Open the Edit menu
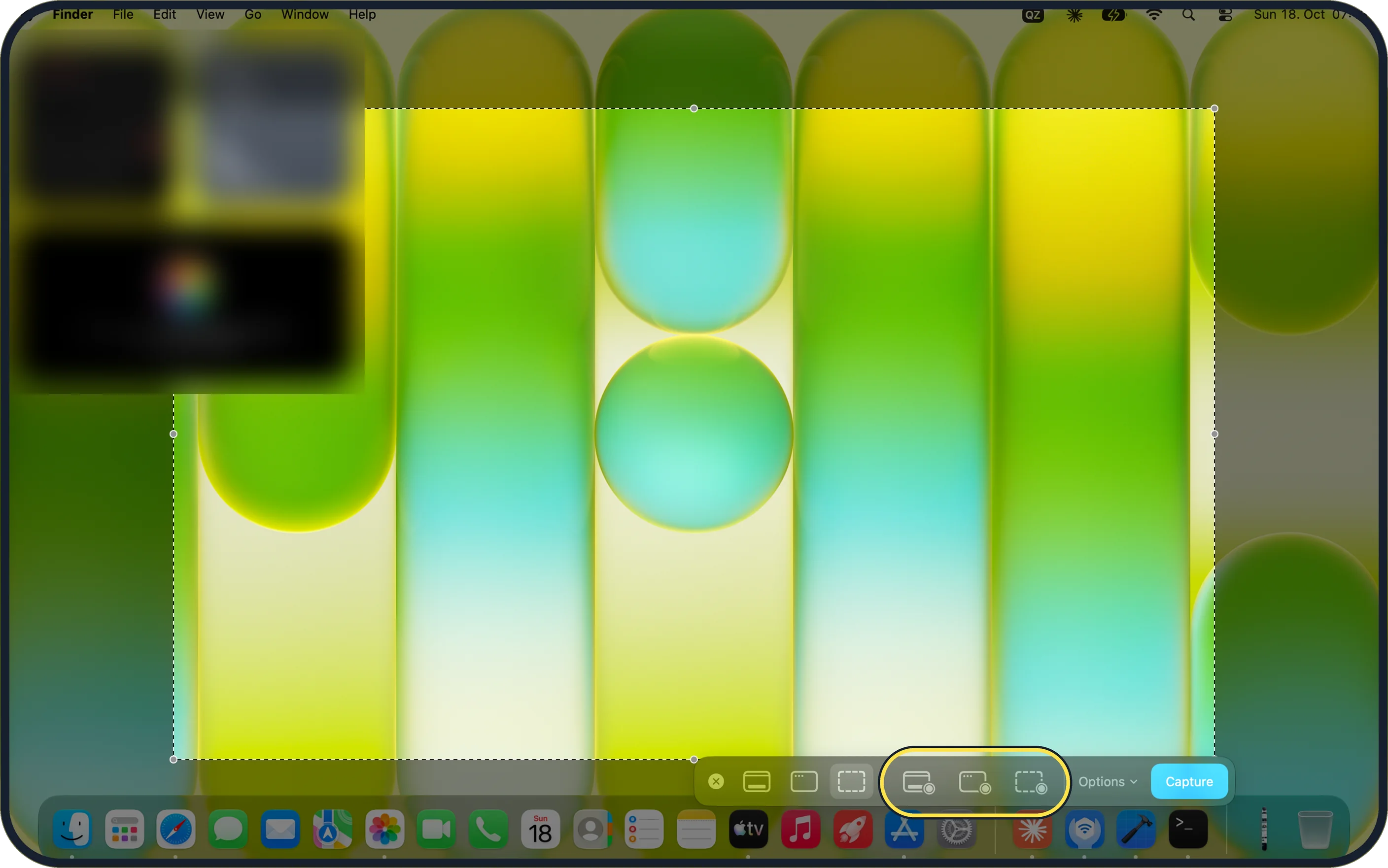Viewport: 1388px width, 868px height. point(164,14)
